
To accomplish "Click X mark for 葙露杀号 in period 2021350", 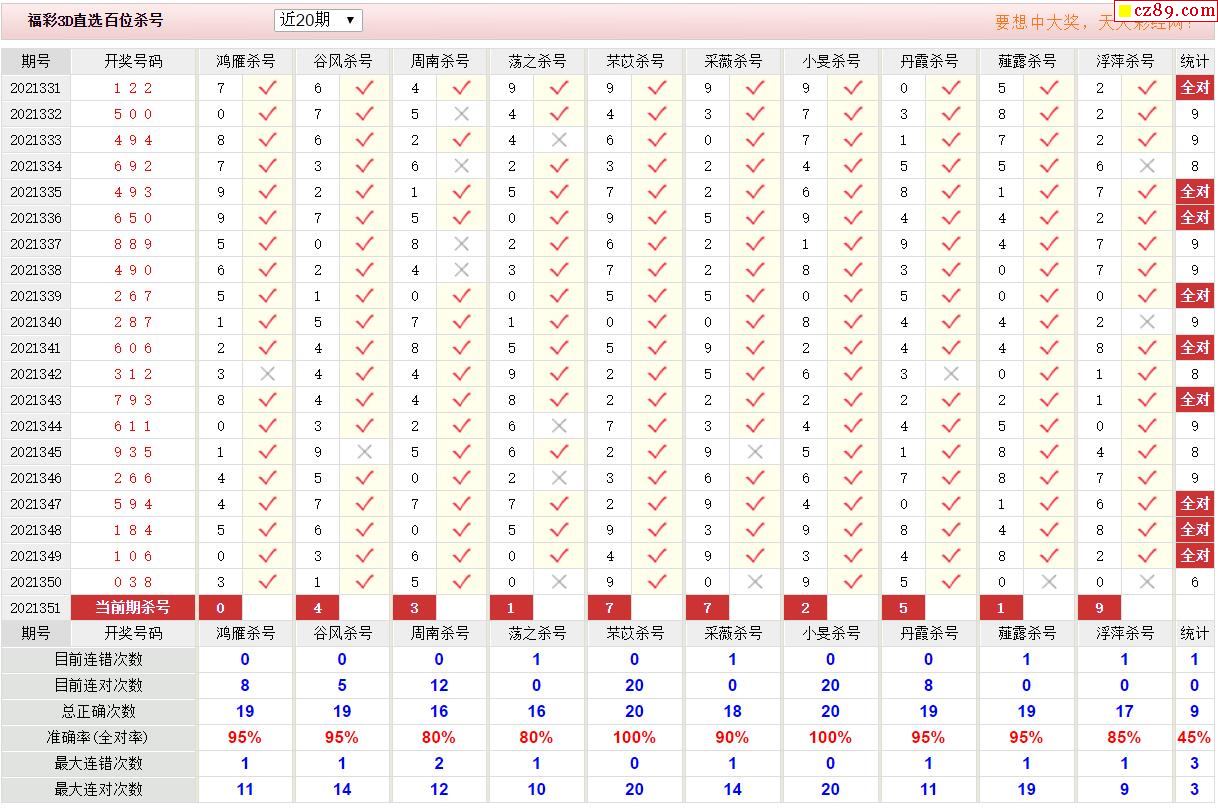I will 1049,582.
